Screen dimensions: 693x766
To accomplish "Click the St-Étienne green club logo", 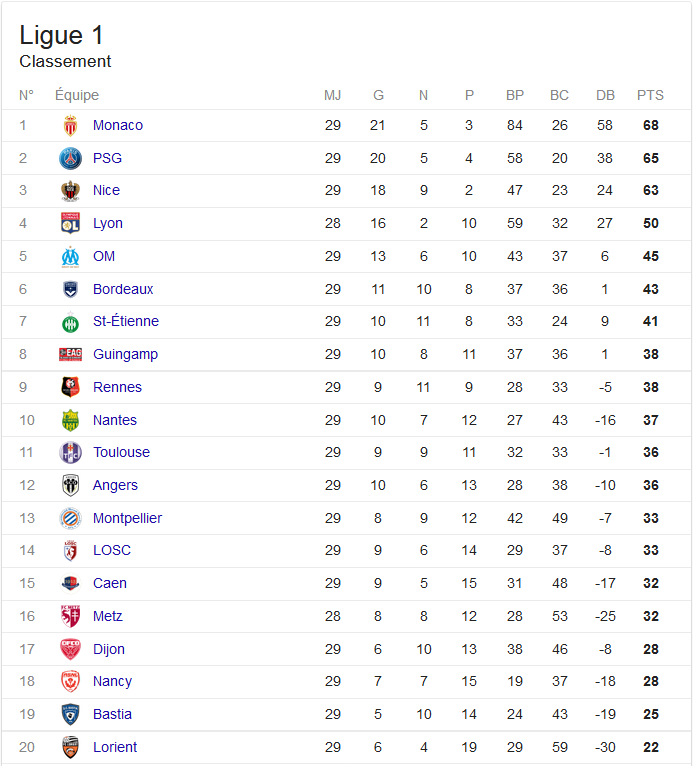I will (x=70, y=322).
